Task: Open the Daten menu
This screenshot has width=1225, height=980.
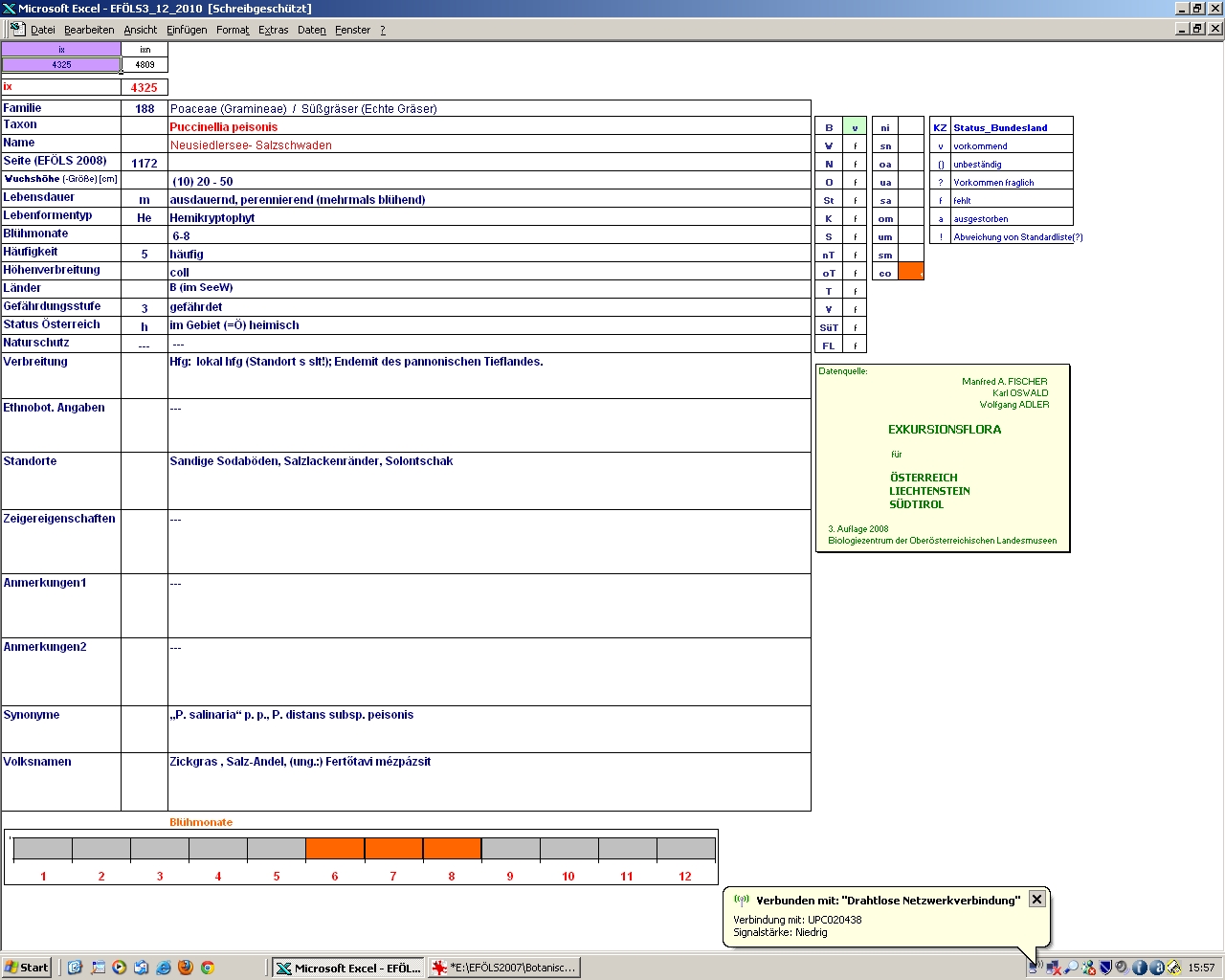Action: (312, 30)
